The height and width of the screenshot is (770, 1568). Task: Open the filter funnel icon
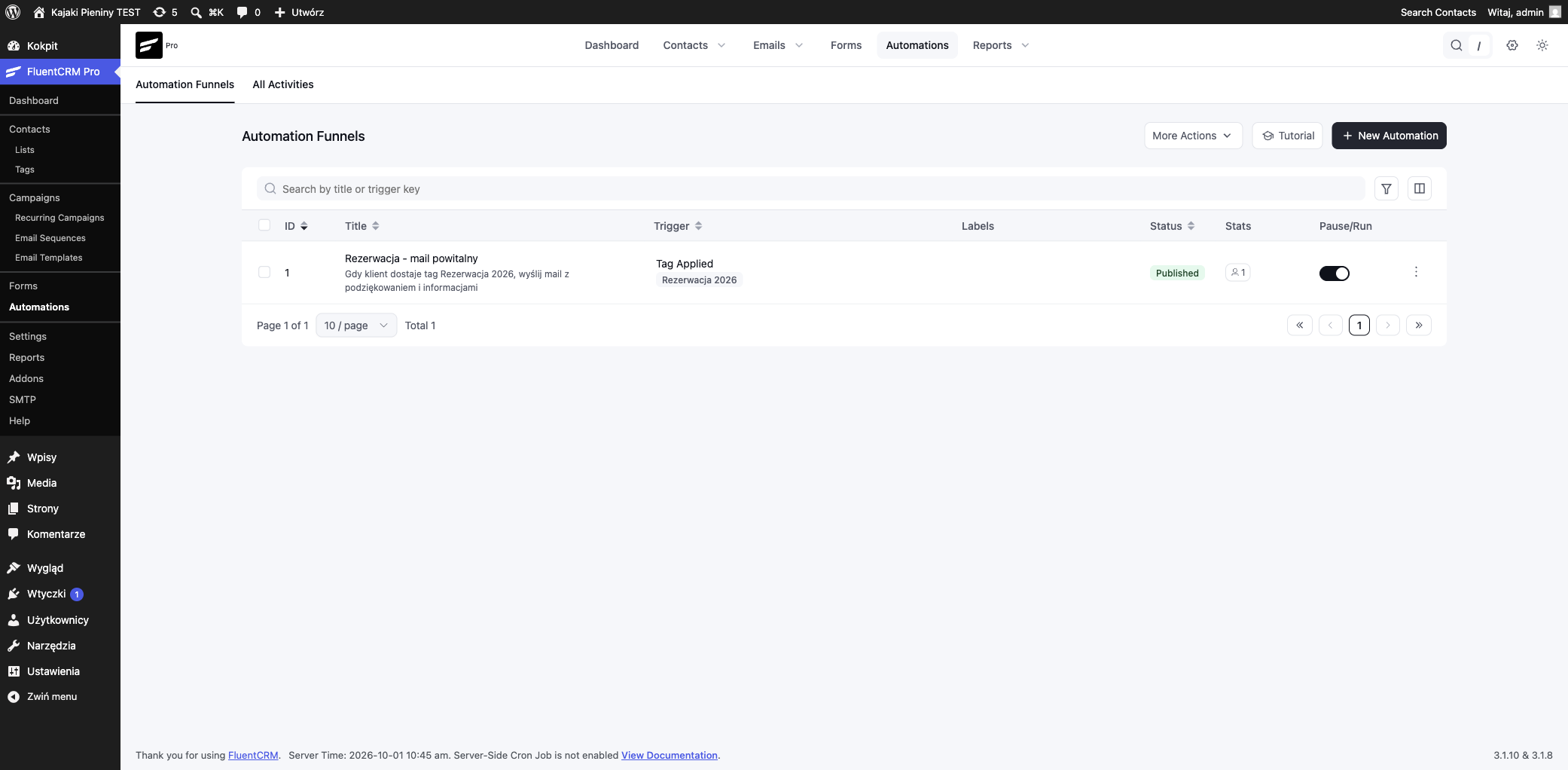click(x=1386, y=189)
